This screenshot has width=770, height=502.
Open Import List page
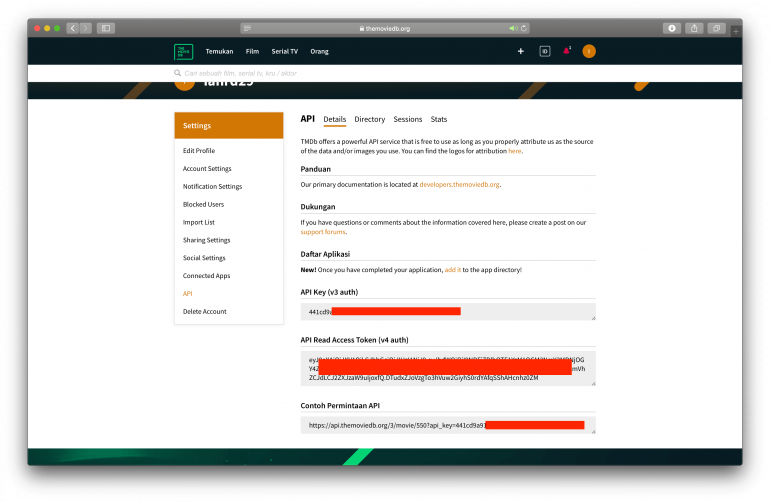point(199,223)
